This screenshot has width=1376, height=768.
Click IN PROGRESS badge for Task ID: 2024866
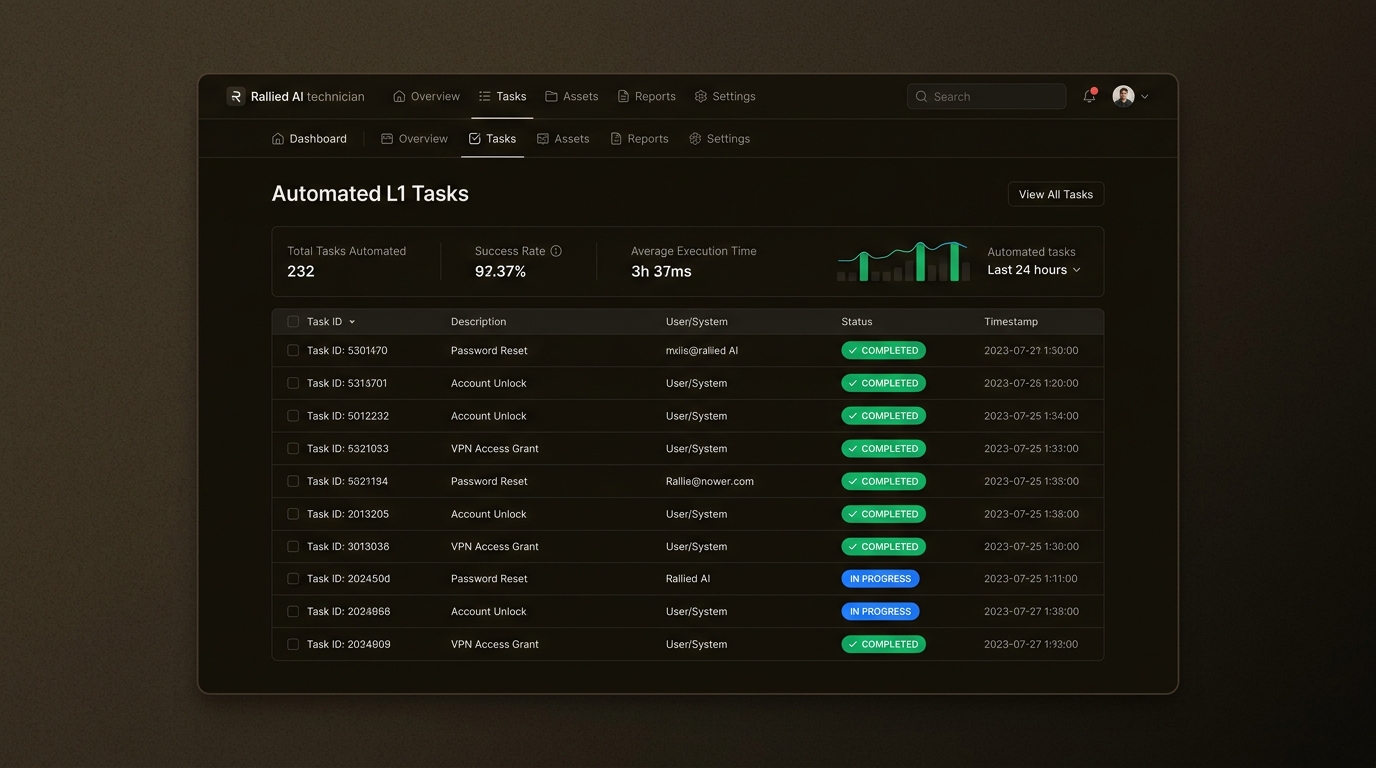(880, 611)
